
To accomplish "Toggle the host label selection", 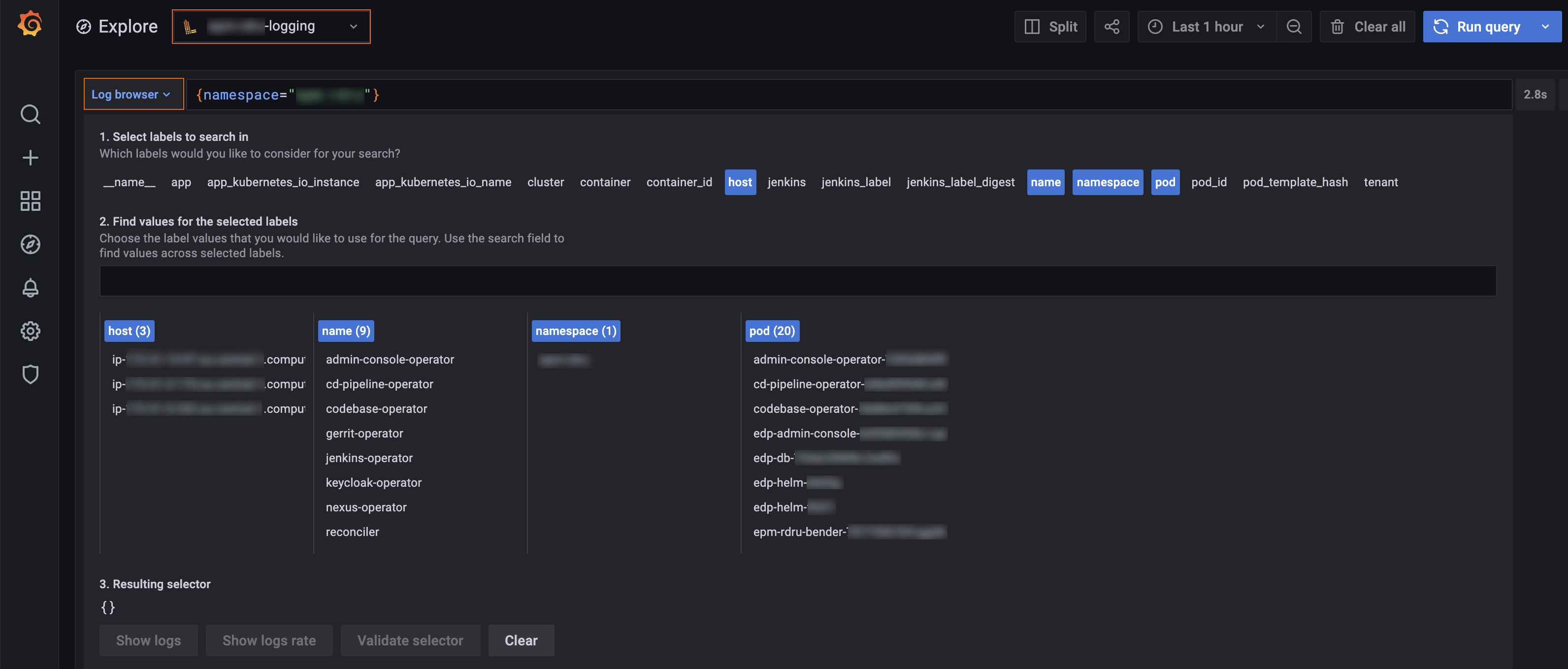I will click(740, 182).
